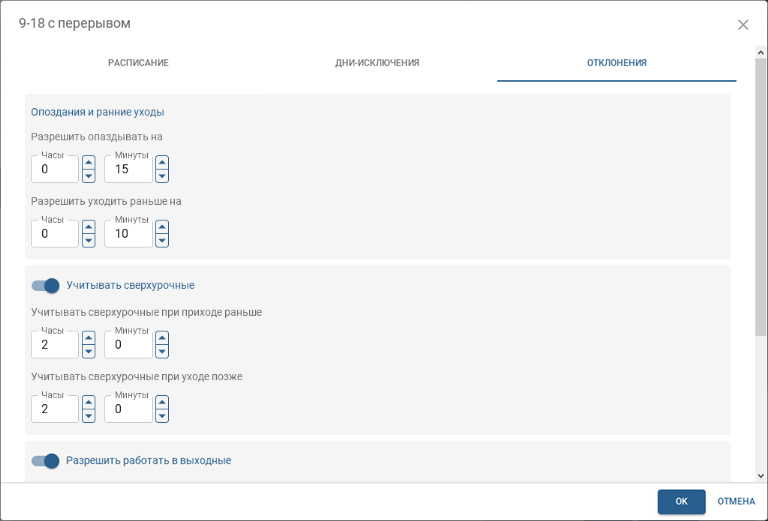Increase overtime hours for early arrival
768x521 pixels.
88,337
